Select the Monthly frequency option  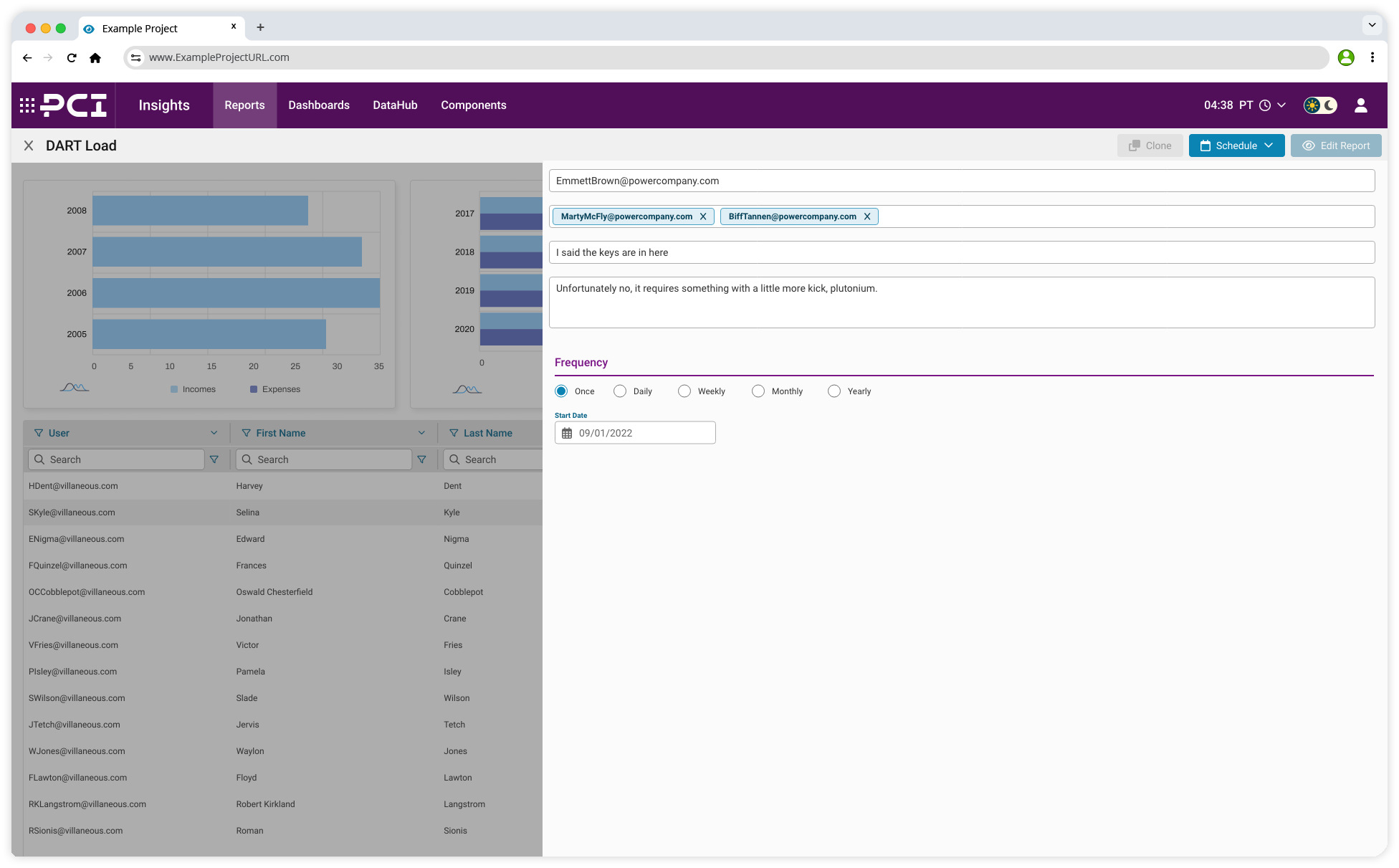pos(758,391)
